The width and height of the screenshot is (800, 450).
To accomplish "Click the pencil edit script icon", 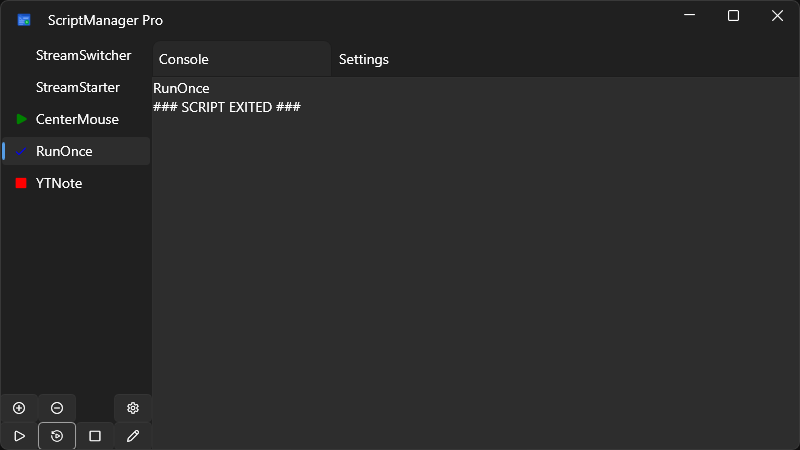I will pyautogui.click(x=133, y=436).
